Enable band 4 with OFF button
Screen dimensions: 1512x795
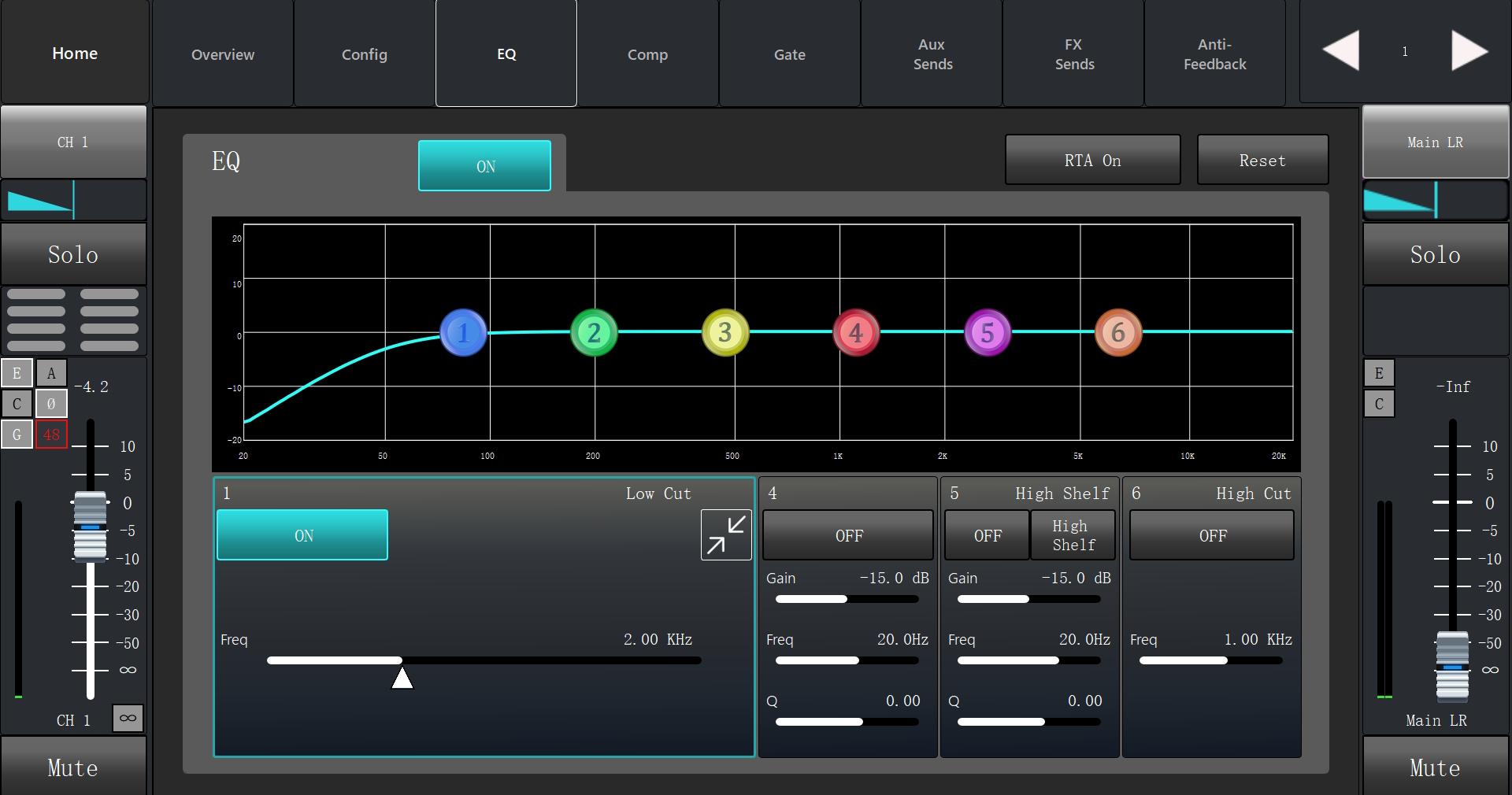click(848, 535)
